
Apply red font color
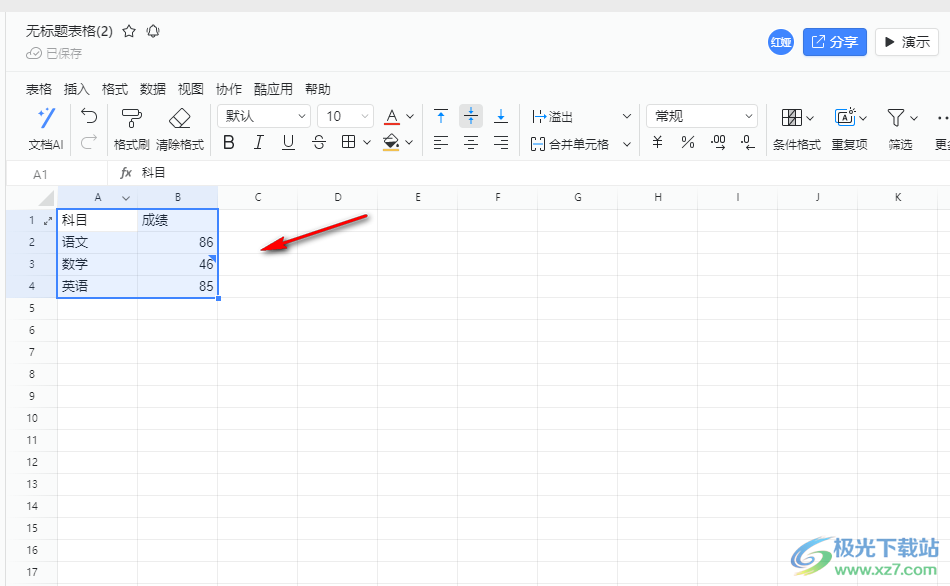tap(392, 116)
